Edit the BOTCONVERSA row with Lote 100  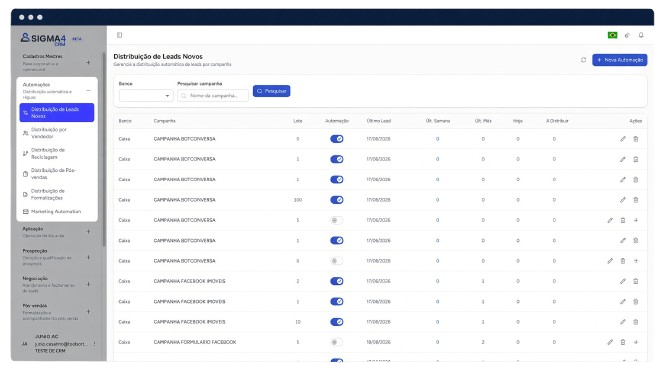click(623, 200)
